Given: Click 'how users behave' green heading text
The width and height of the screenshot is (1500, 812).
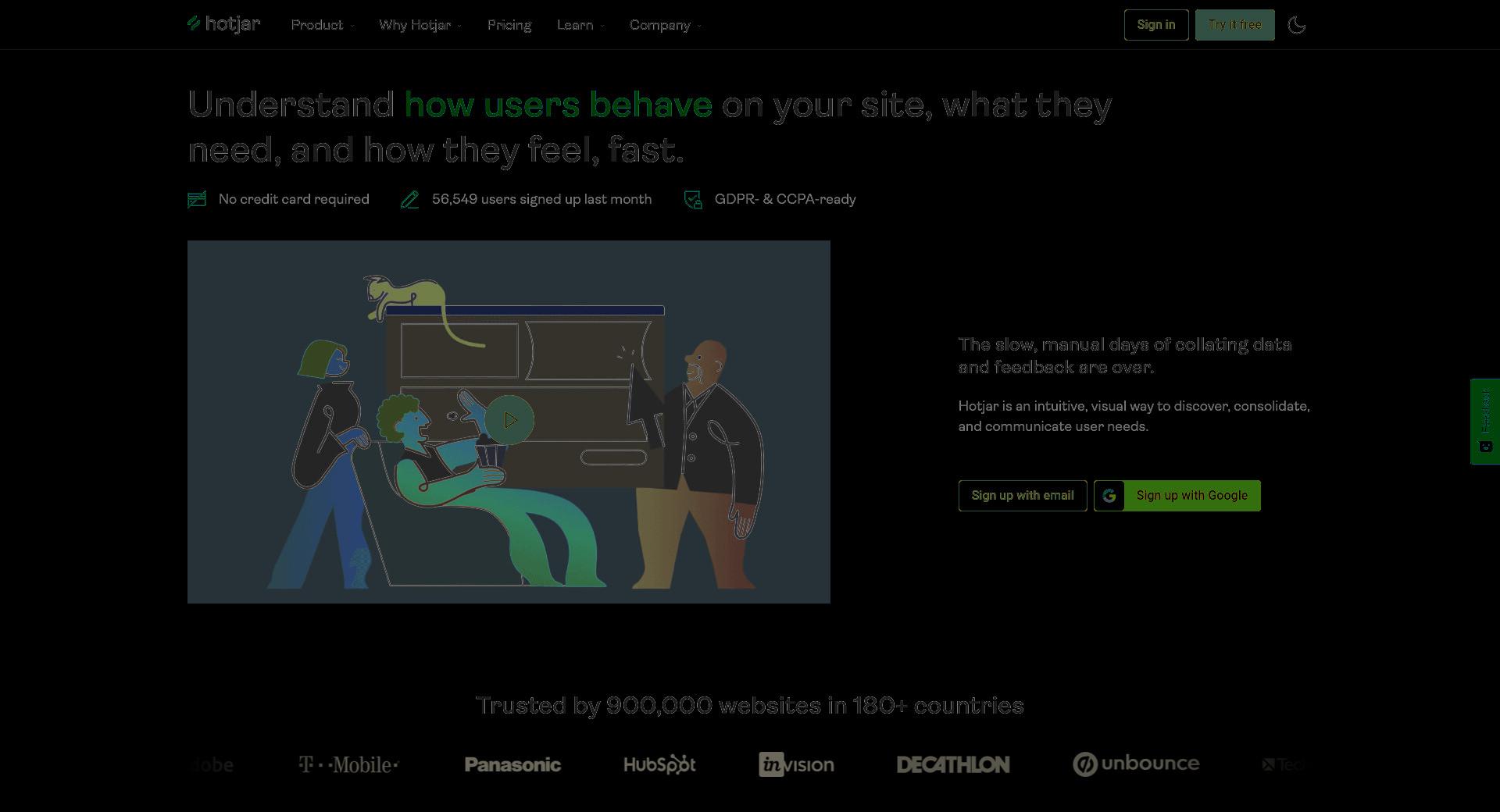Looking at the screenshot, I should coord(558,105).
